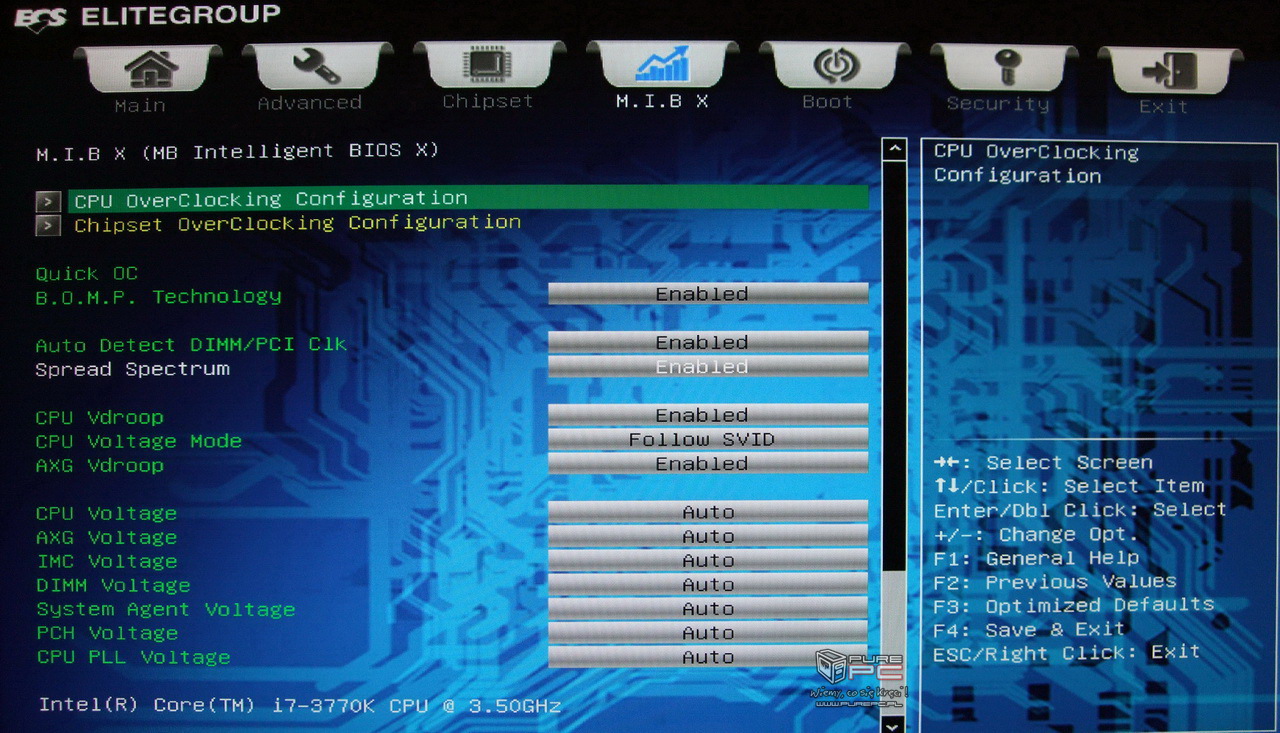This screenshot has height=733, width=1280.
Task: Switch to the Chipset tab label
Action: pos(488,101)
